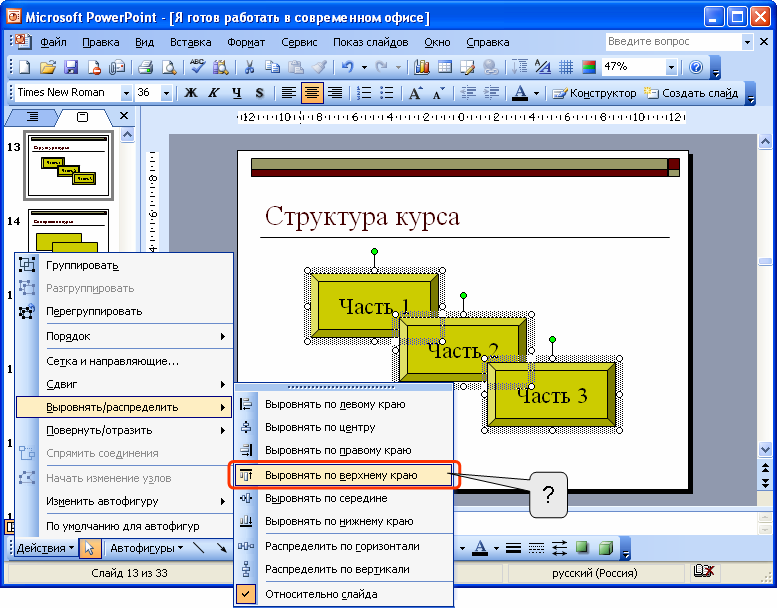Insert table icon in standard toolbar
This screenshot has height=608, width=777.
tap(445, 67)
